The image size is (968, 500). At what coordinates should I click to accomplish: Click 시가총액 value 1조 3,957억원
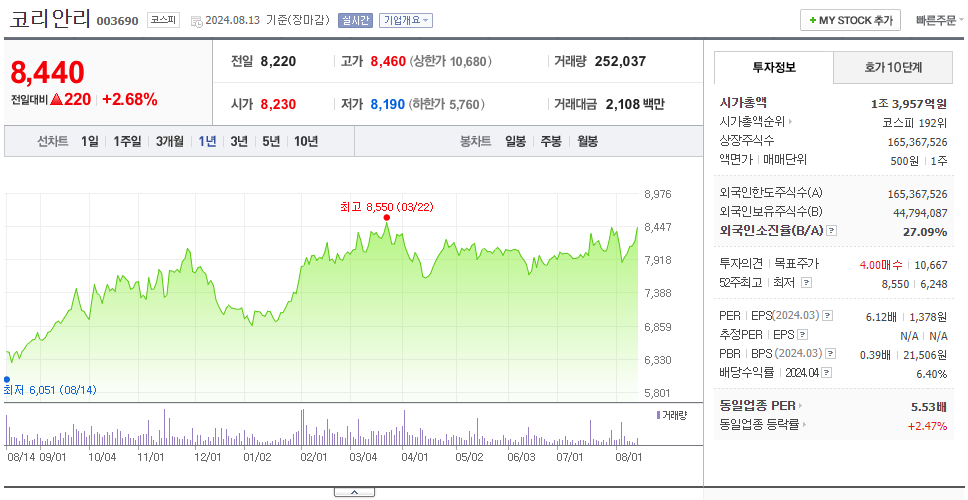[909, 103]
